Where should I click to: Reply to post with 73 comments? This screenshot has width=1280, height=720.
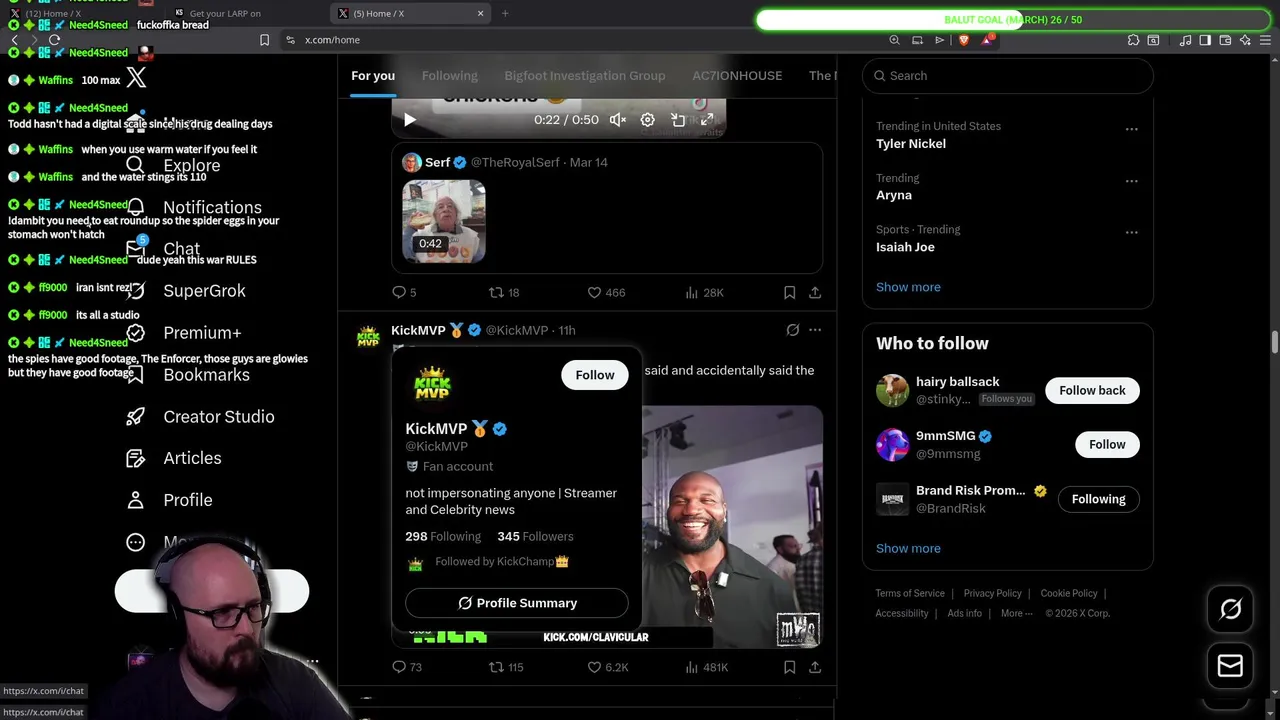(x=407, y=667)
